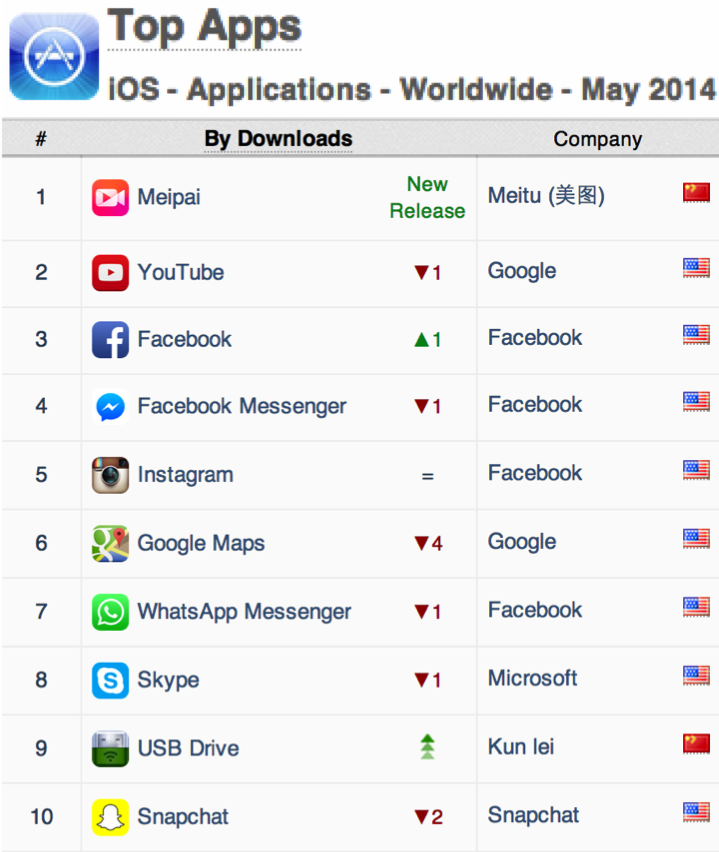Click the down 1 indicator for Skype
Viewport: 719px width, 852px height.
[428, 680]
